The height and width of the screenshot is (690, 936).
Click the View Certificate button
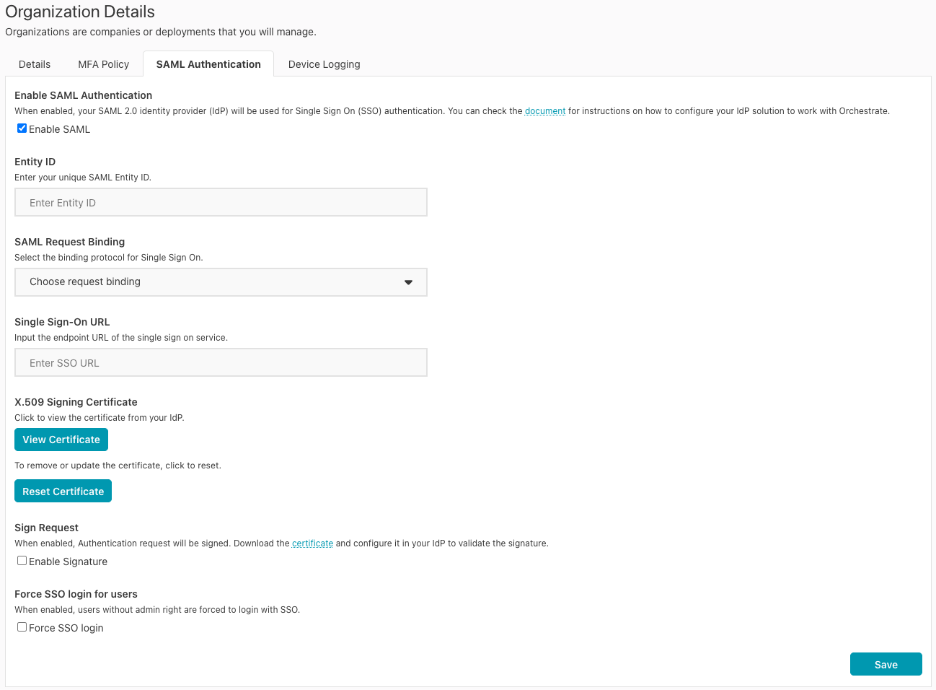click(61, 440)
